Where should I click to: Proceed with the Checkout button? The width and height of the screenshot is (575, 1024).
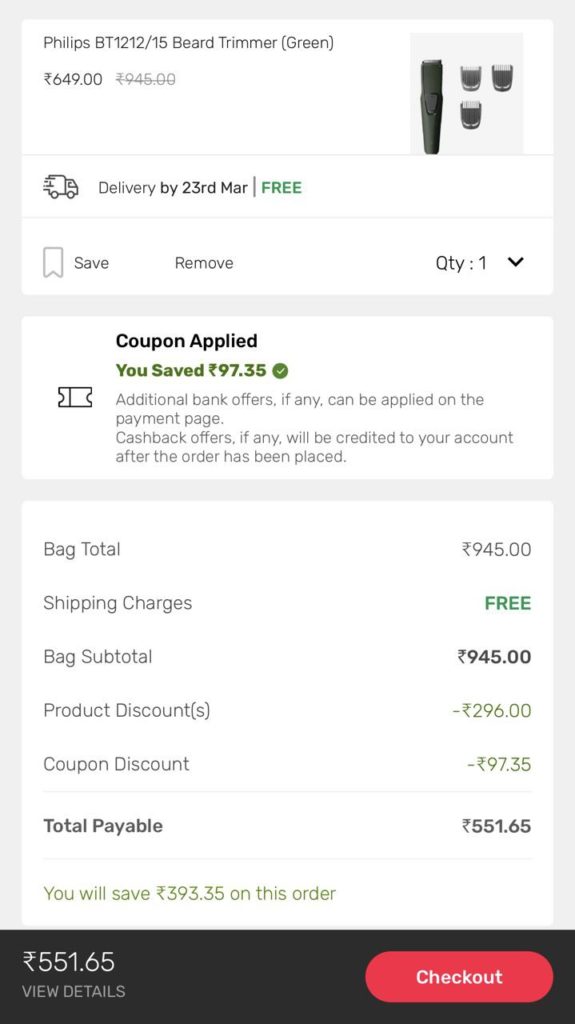[x=459, y=976]
